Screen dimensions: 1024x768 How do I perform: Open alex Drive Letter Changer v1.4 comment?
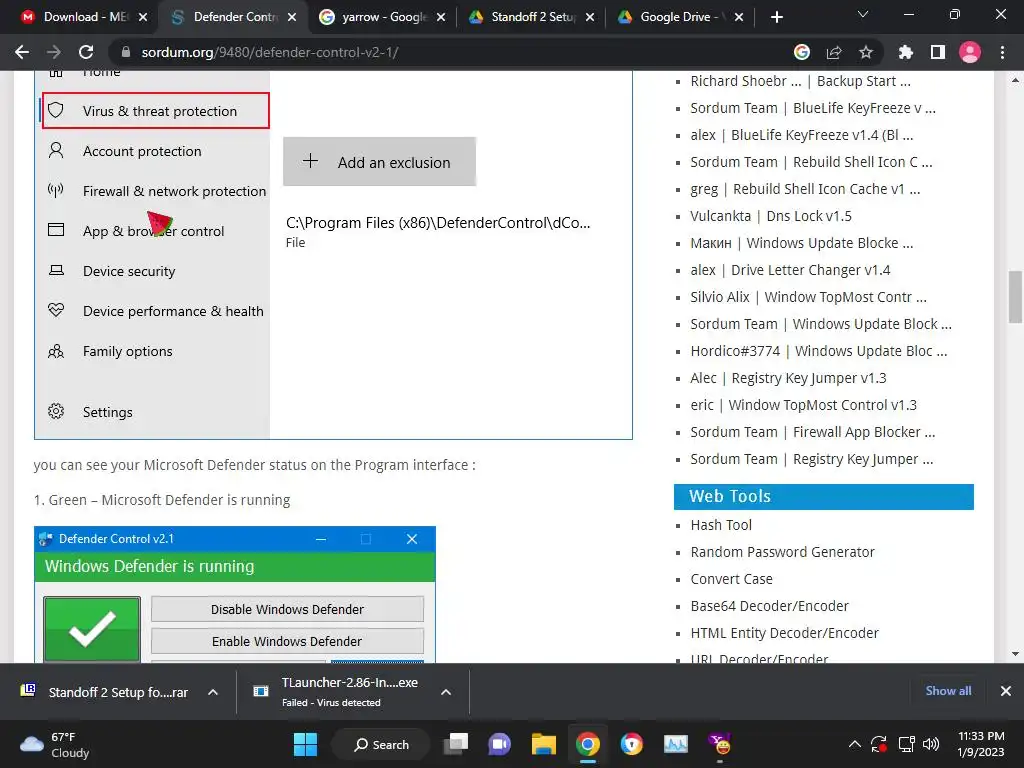coord(790,270)
